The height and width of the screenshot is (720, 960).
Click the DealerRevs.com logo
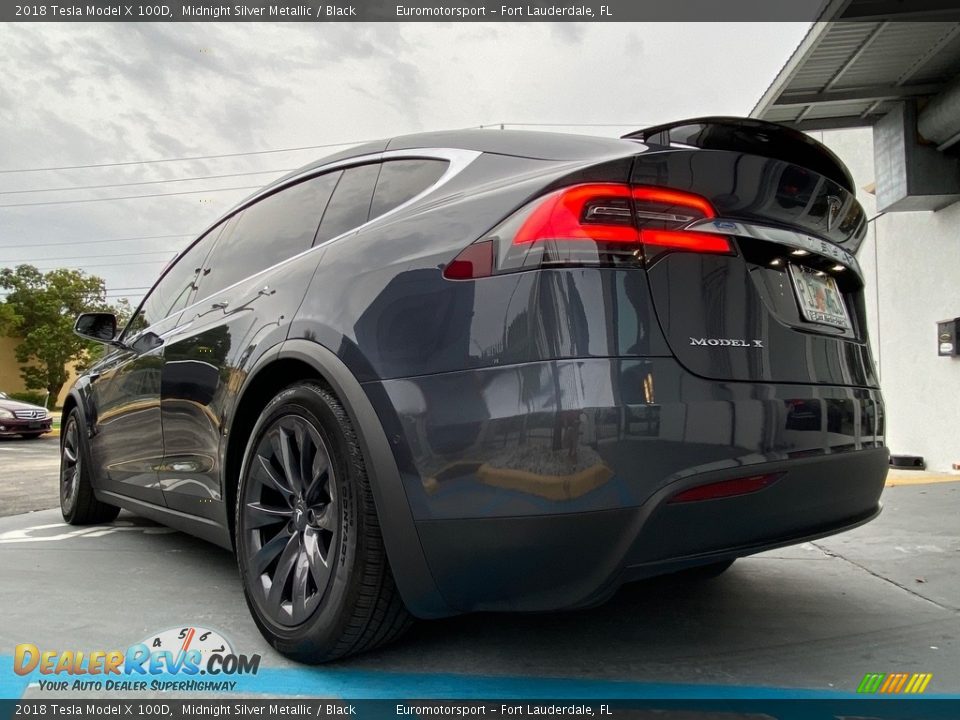tap(137, 660)
